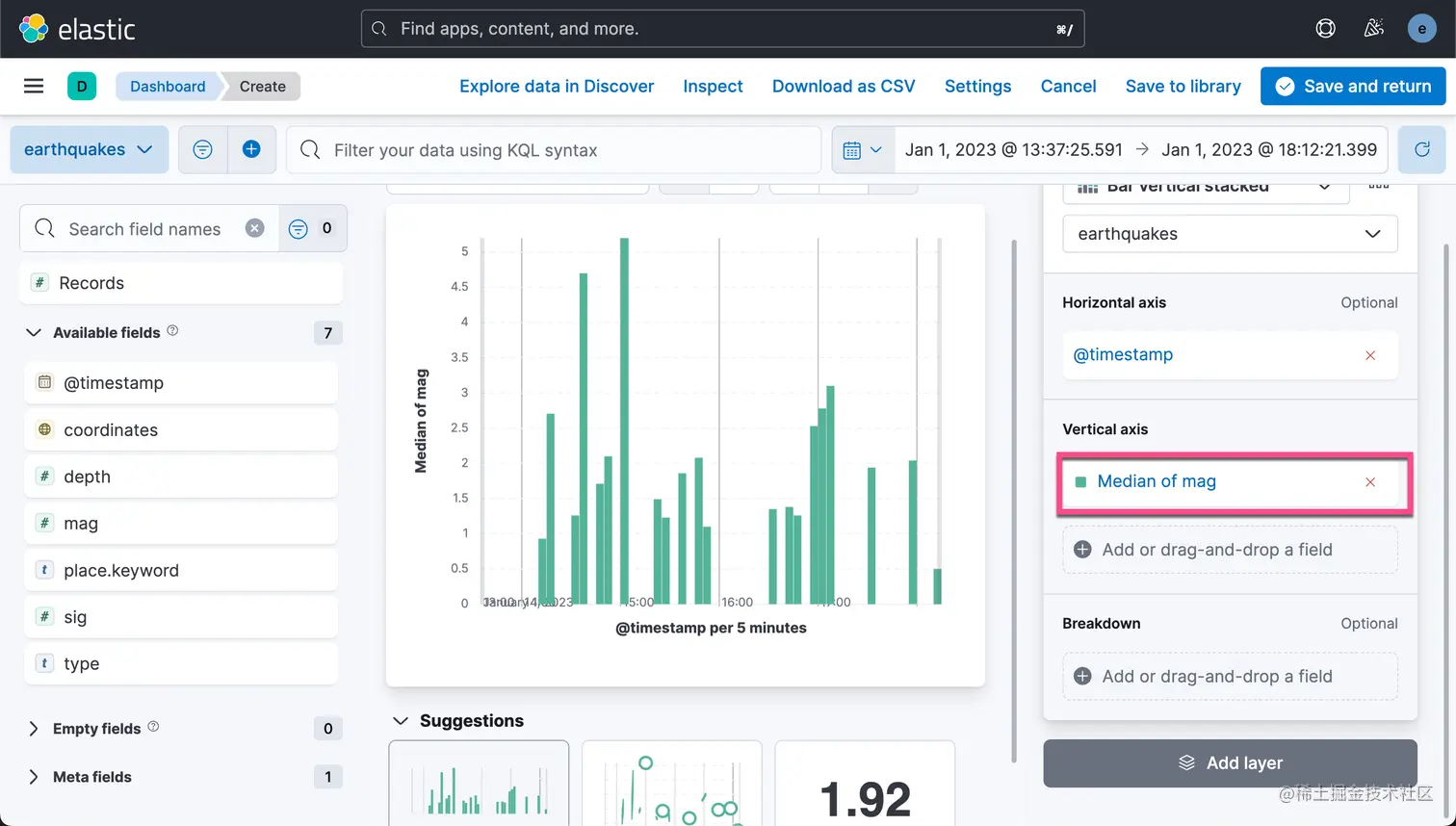Remove @timestamp from the horizontal axis
This screenshot has width=1456, height=826.
[1370, 355]
